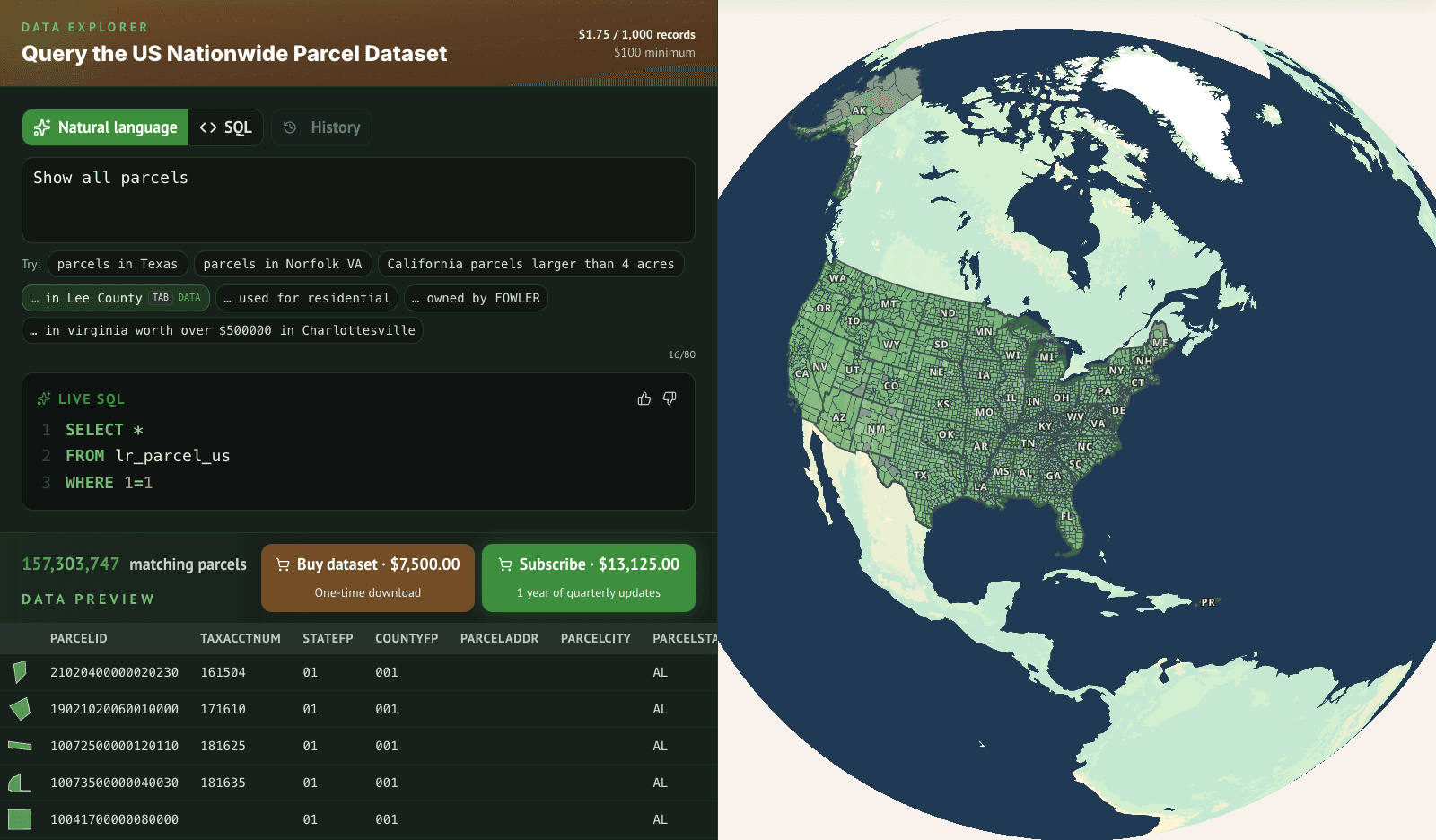
Task: Select parcel ID 10041700000080000
Action: tap(115, 819)
